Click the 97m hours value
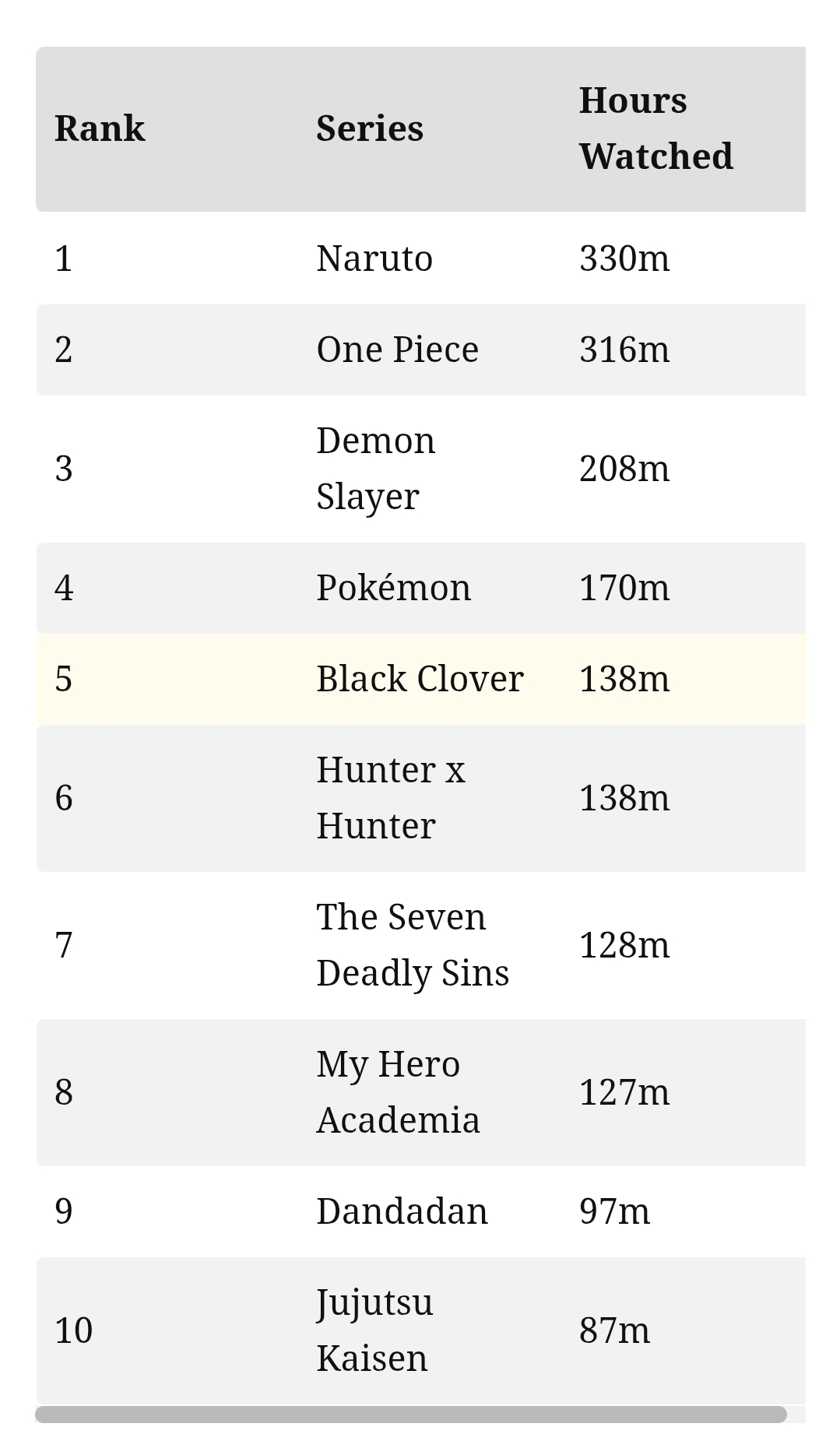Viewport: 840px width, 1455px height. 614,1211
